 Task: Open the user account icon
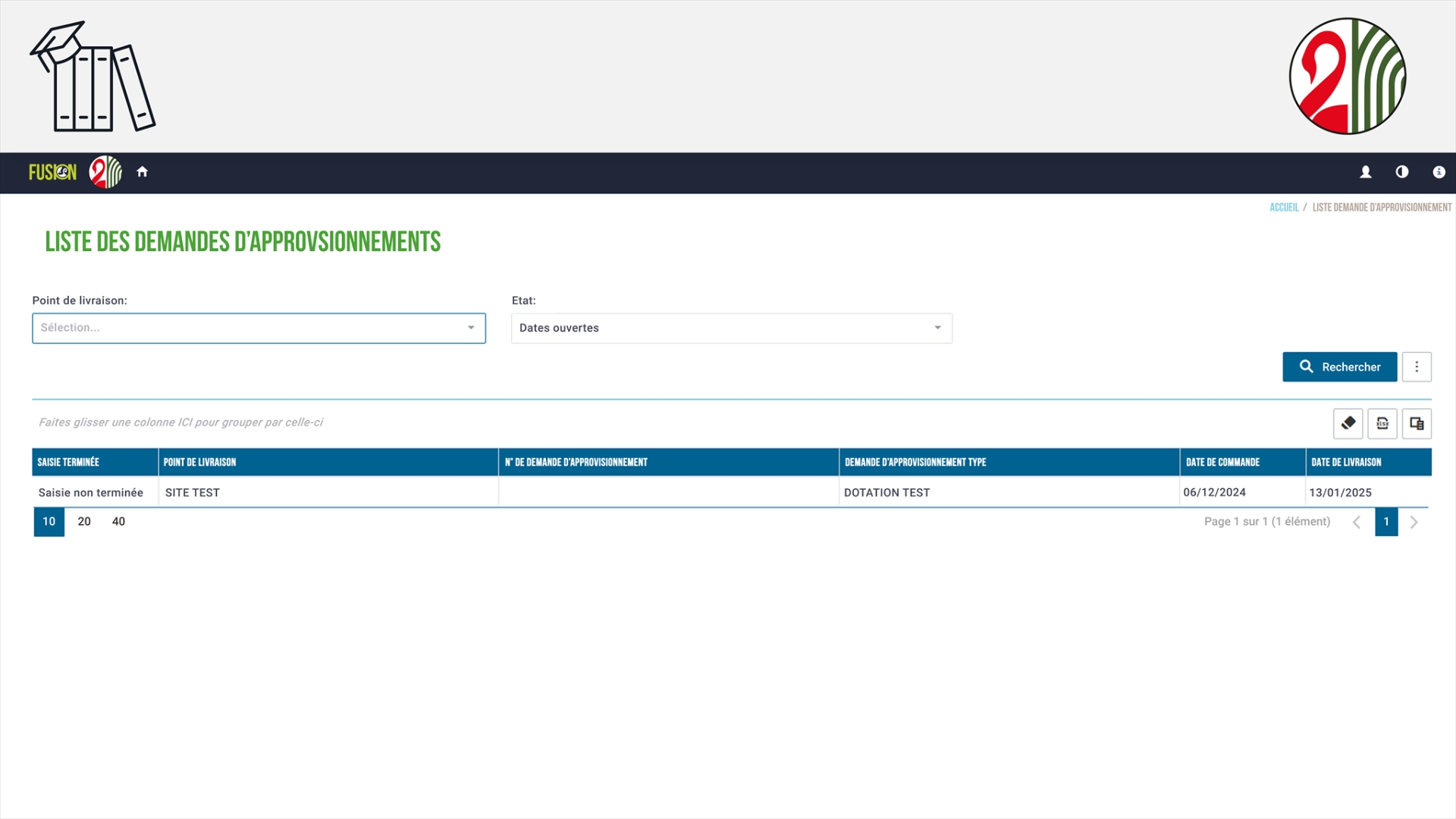point(1365,172)
